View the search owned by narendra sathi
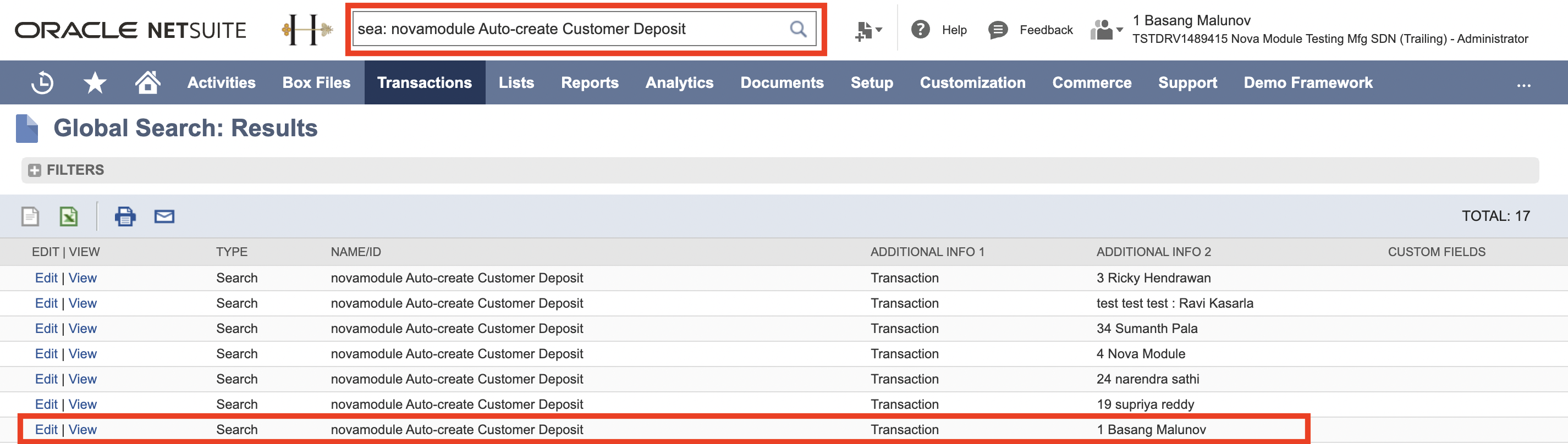Viewport: 1568px width, 444px height. pos(83,379)
